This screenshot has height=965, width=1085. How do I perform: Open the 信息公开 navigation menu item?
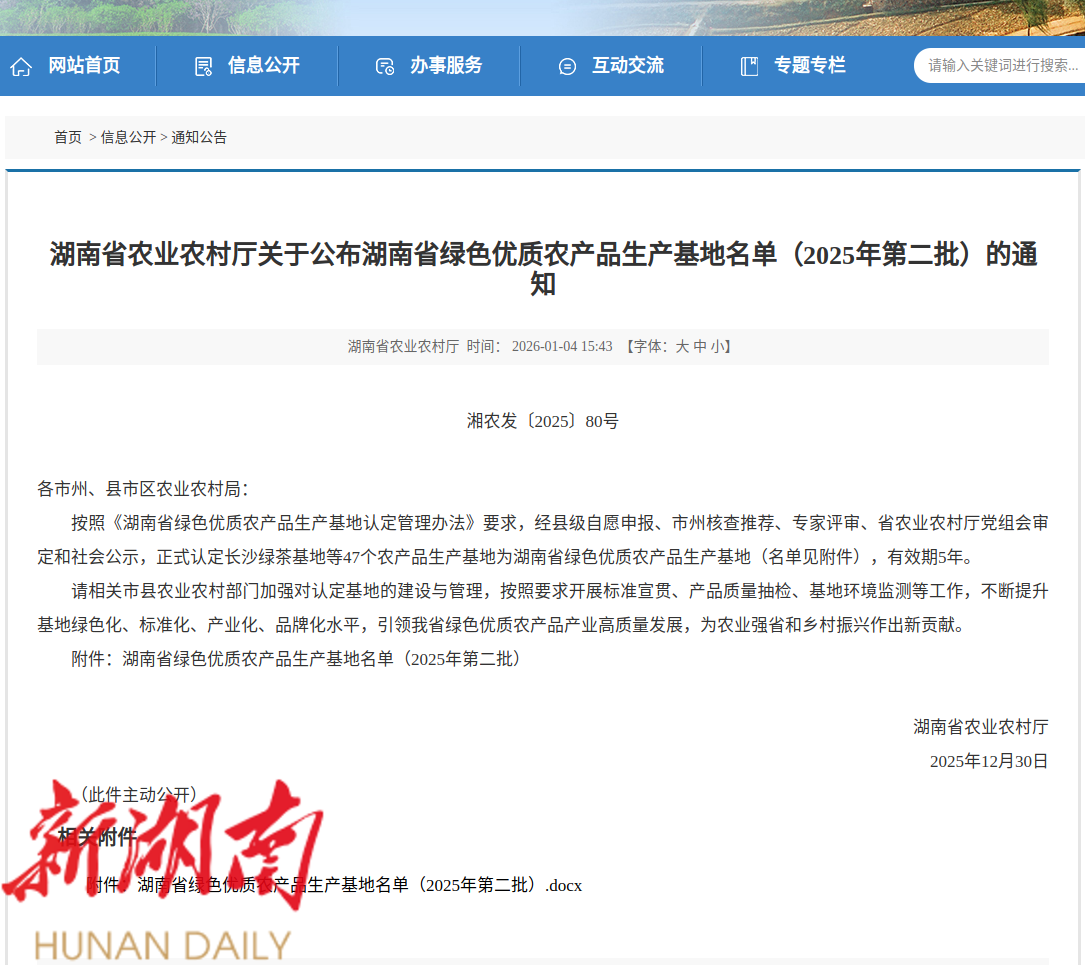tap(264, 66)
